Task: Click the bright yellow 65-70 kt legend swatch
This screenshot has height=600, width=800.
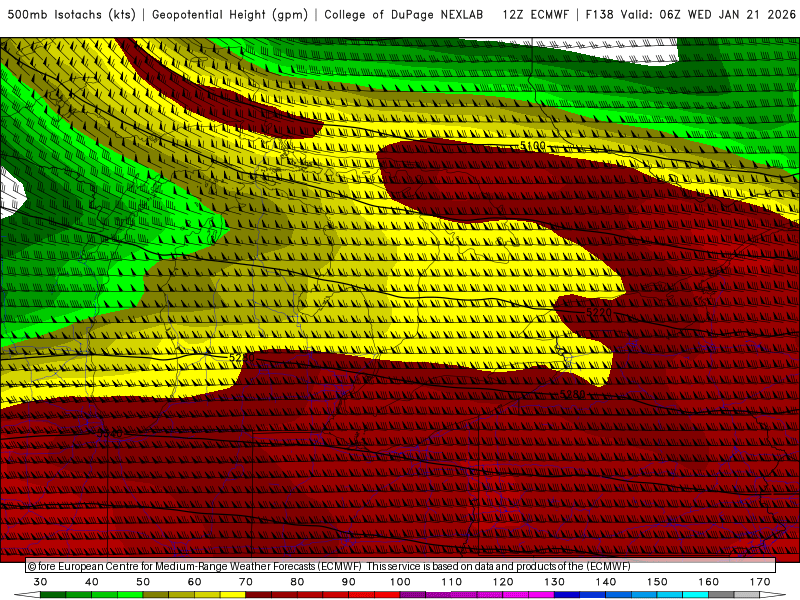Action: click(233, 594)
